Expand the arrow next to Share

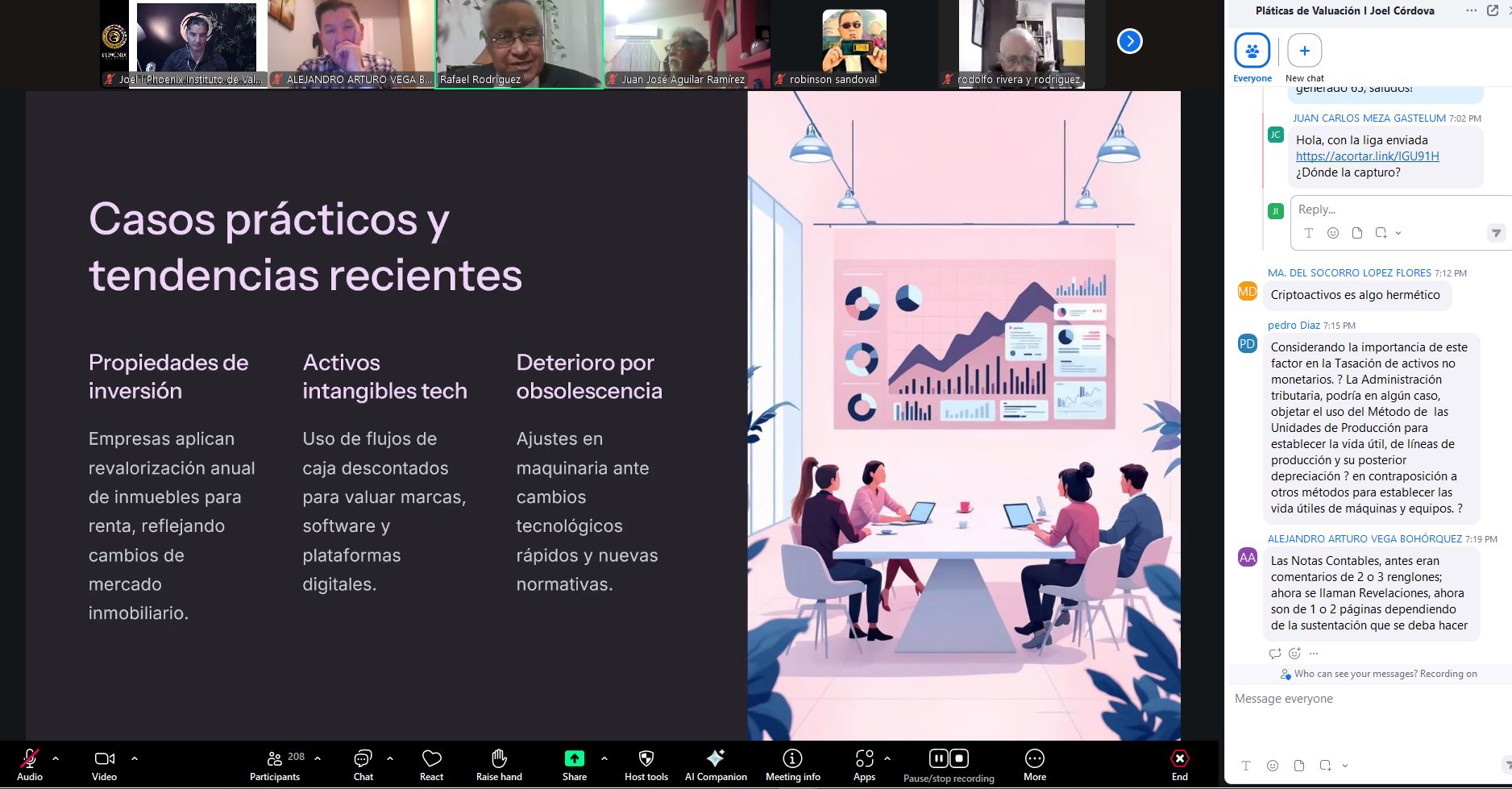[604, 758]
